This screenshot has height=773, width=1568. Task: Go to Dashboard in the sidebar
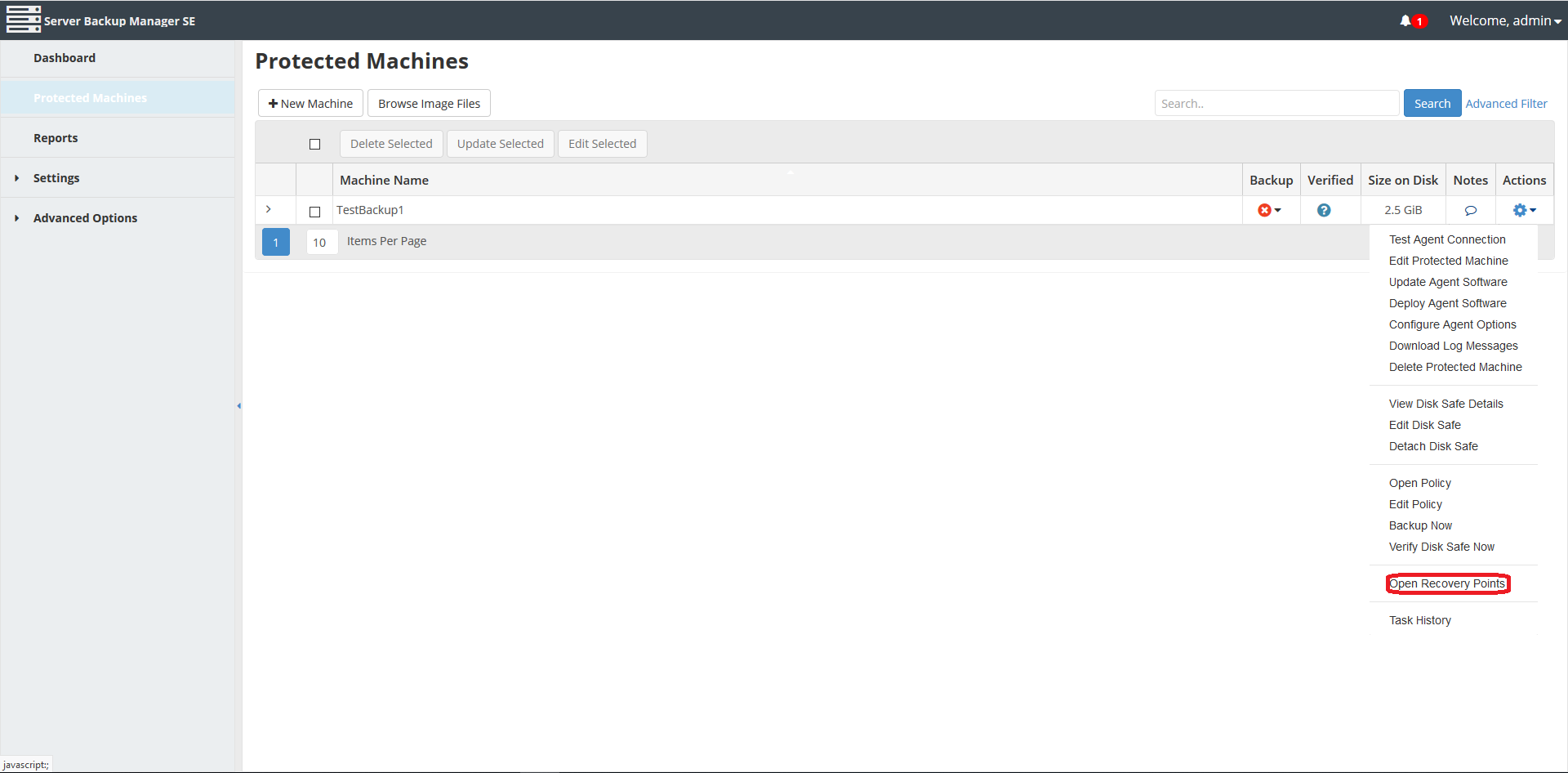65,58
